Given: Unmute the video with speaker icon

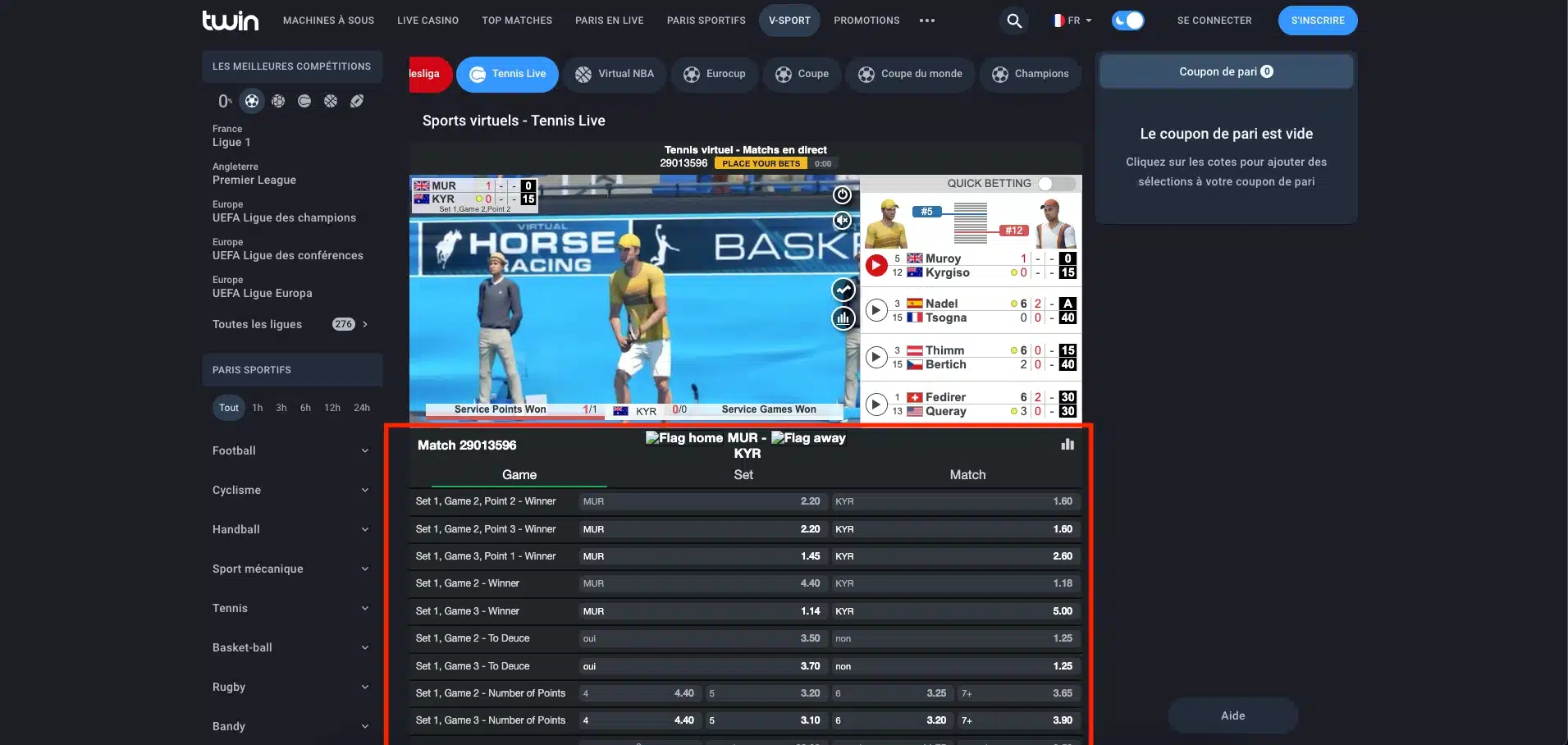Looking at the screenshot, I should 842,220.
